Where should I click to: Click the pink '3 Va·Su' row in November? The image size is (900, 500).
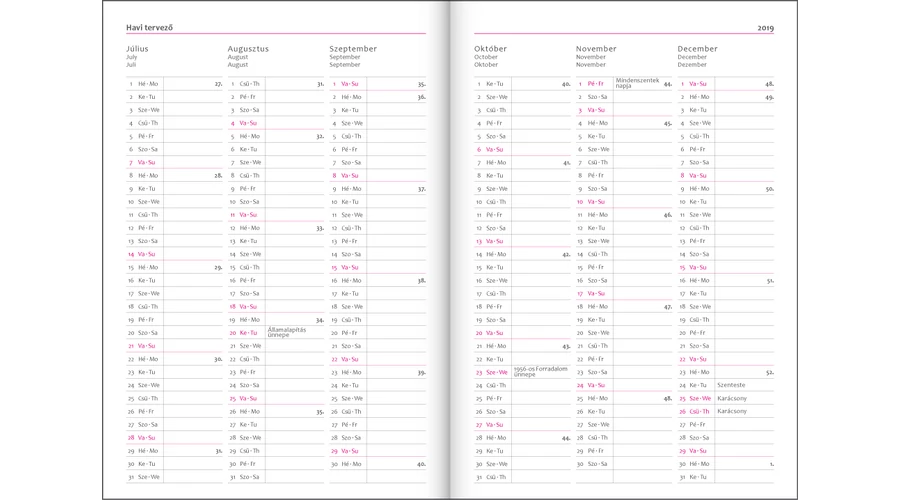[x=623, y=110]
